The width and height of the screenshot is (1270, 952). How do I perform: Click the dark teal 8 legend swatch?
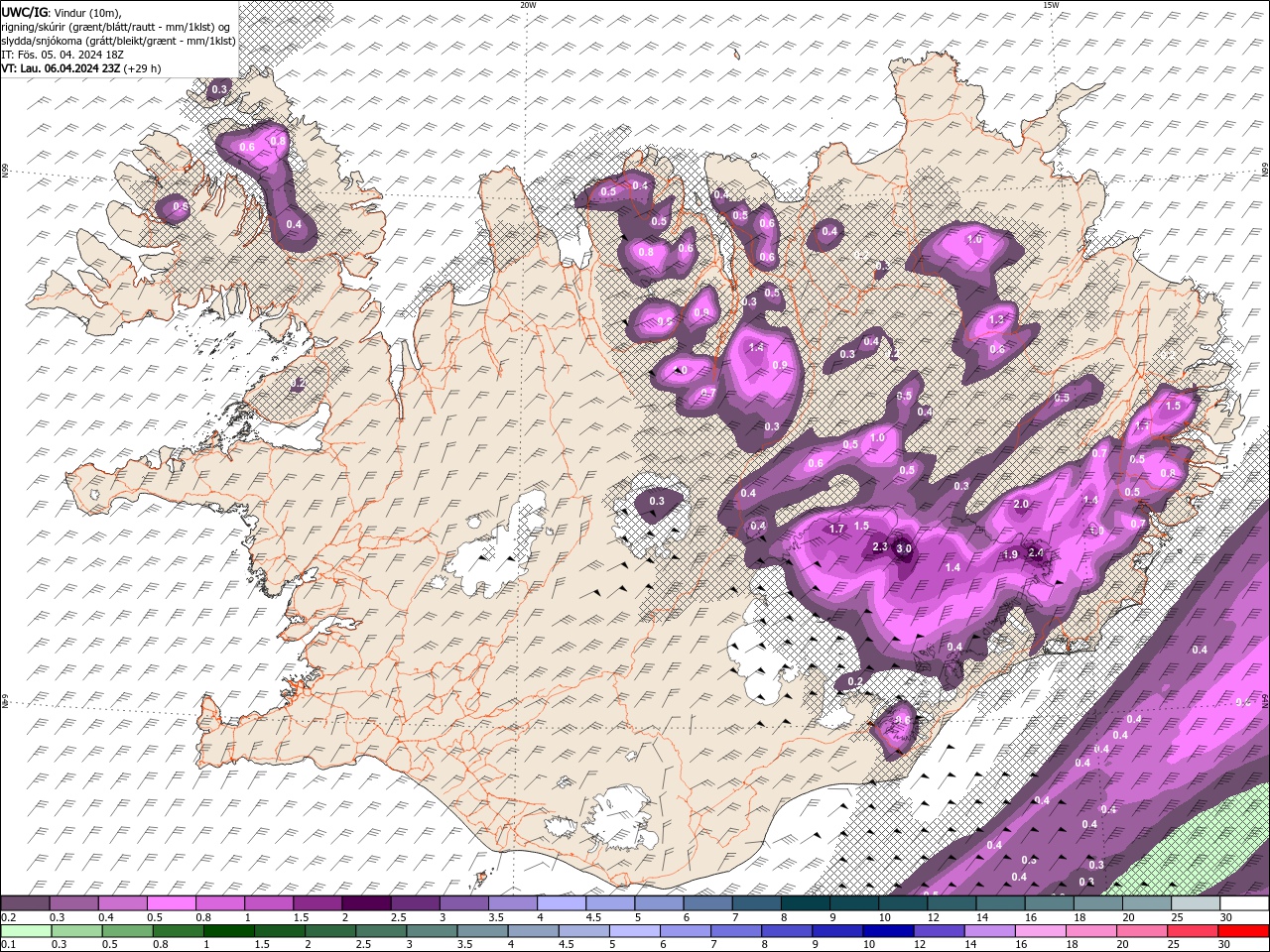[805, 903]
